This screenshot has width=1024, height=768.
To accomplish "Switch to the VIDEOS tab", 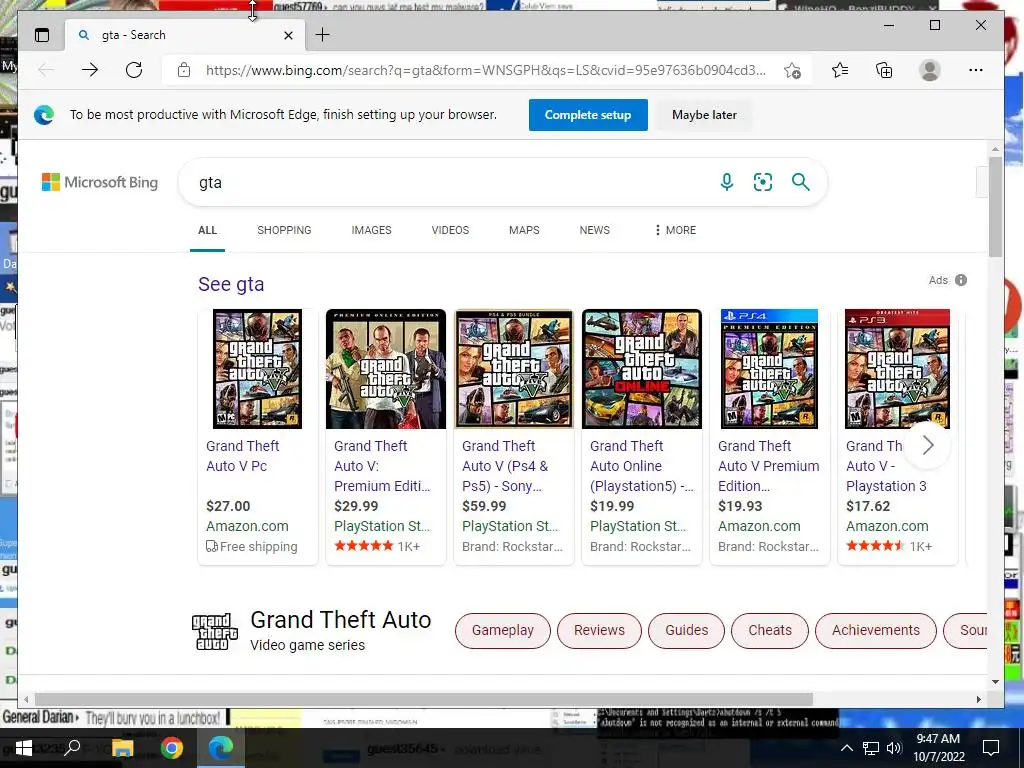I will [450, 231].
